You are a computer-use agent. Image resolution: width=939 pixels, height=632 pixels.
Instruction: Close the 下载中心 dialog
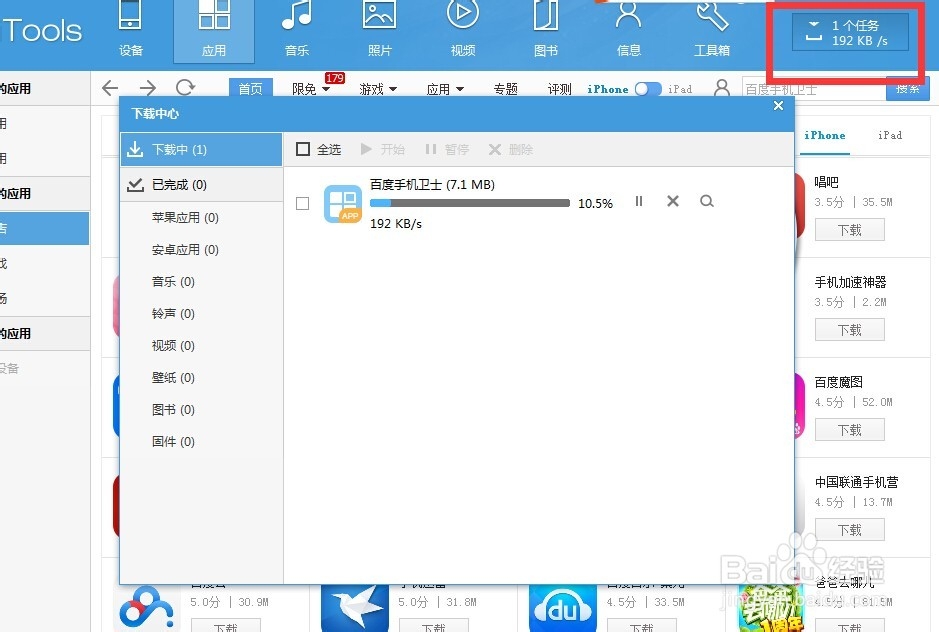coord(779,106)
